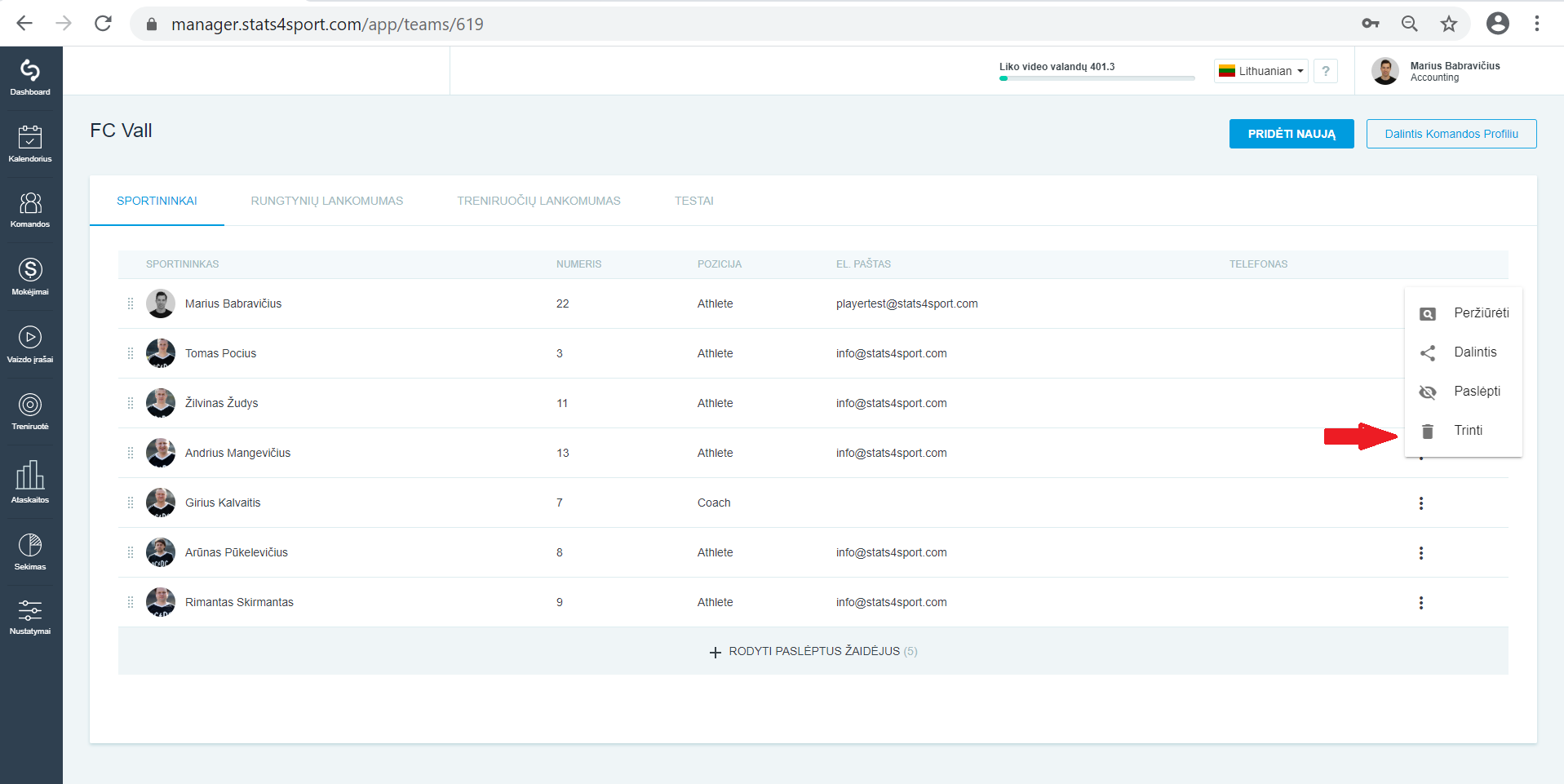Click the Liko video valandų progress bar
The height and width of the screenshot is (784, 1564).
[1097, 78]
